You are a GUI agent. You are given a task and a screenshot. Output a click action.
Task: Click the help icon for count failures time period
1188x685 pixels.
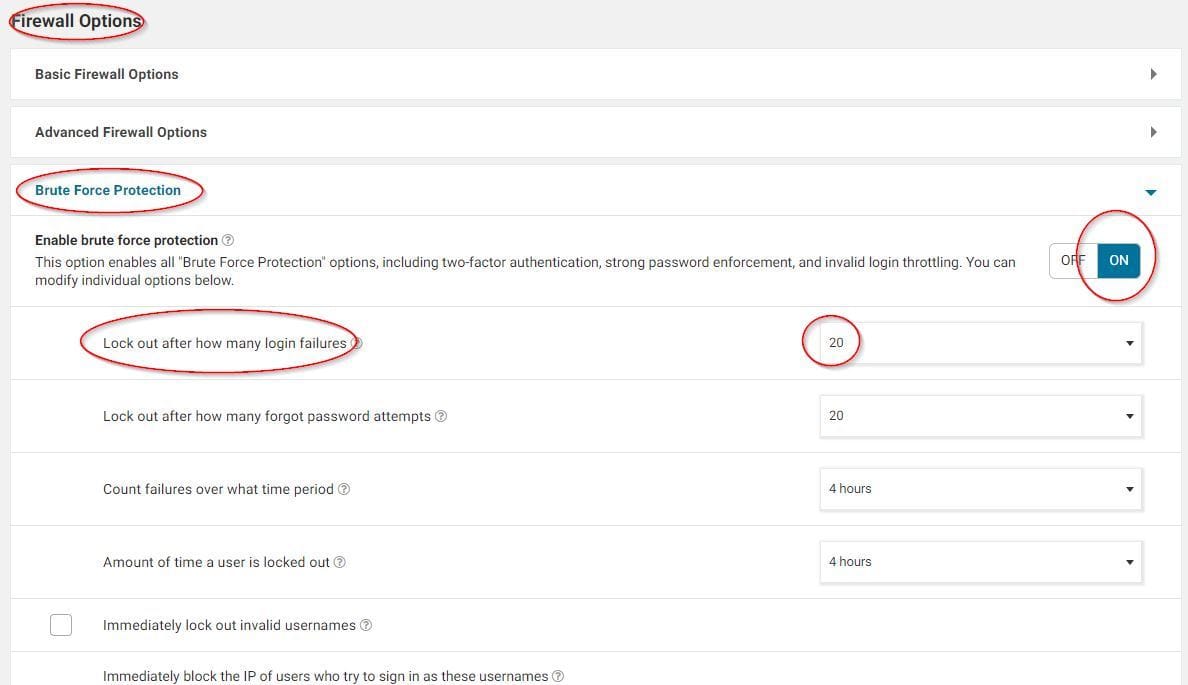tap(346, 489)
